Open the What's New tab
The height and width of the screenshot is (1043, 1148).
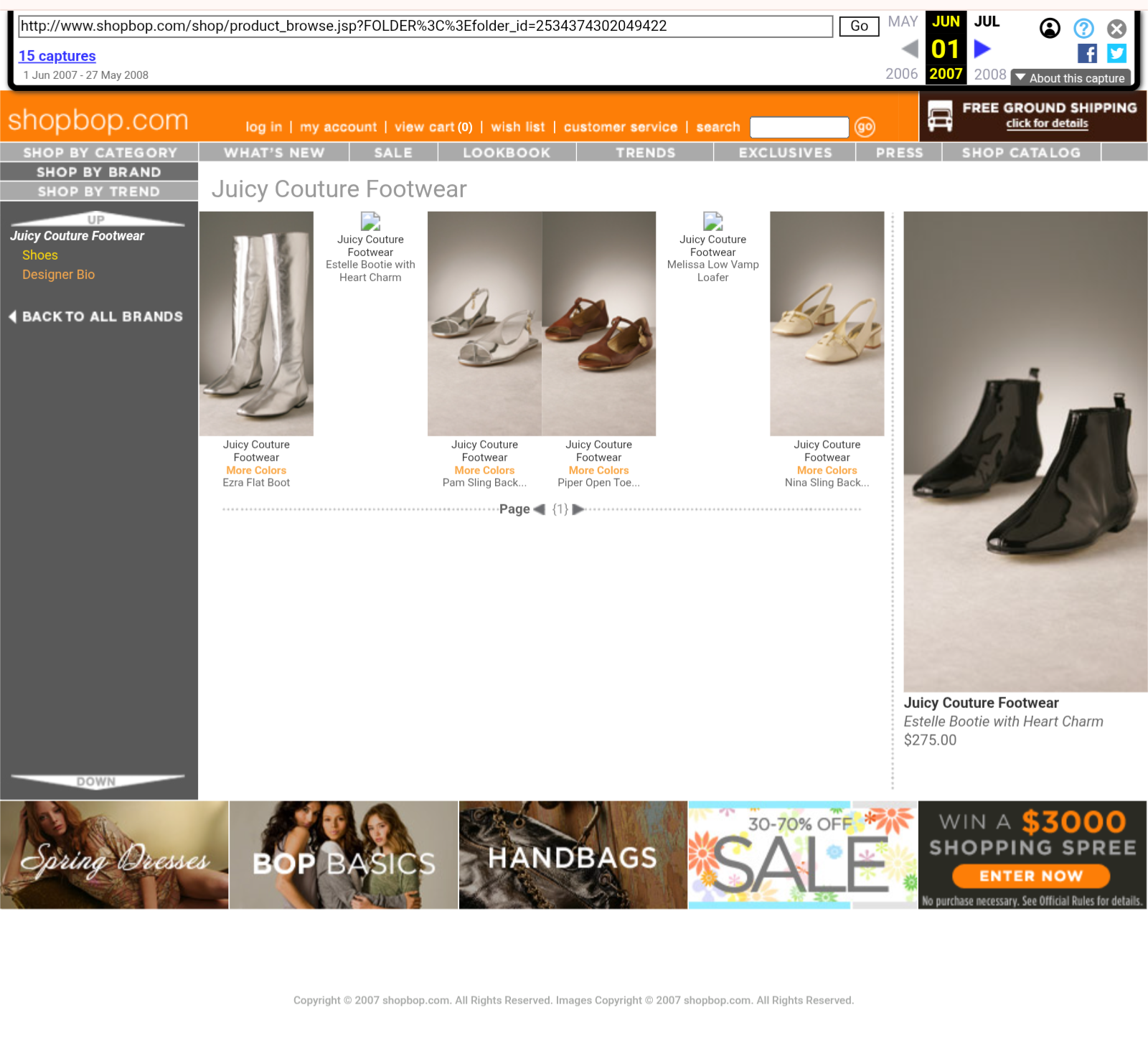tap(274, 152)
